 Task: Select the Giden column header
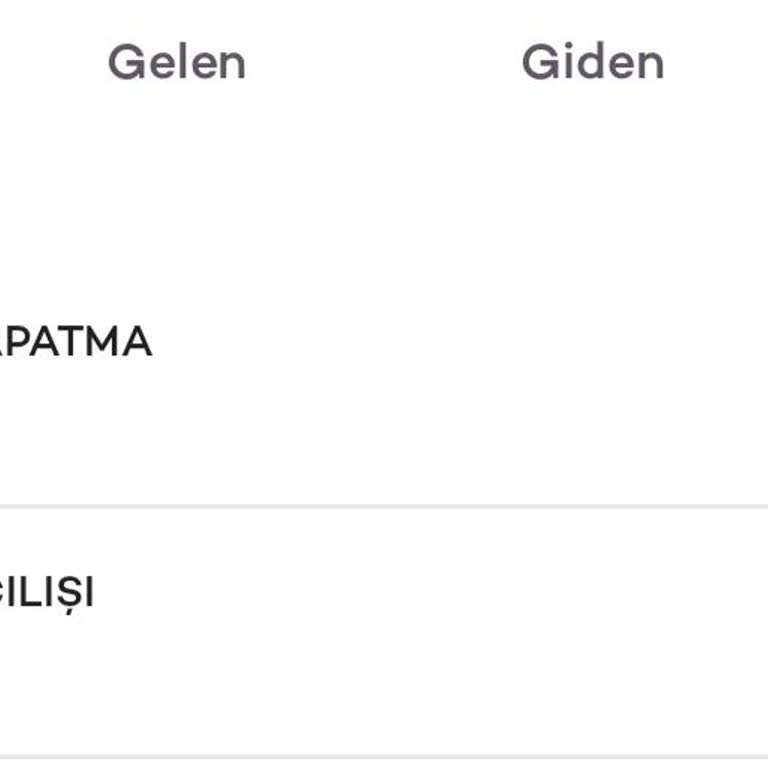pos(592,62)
